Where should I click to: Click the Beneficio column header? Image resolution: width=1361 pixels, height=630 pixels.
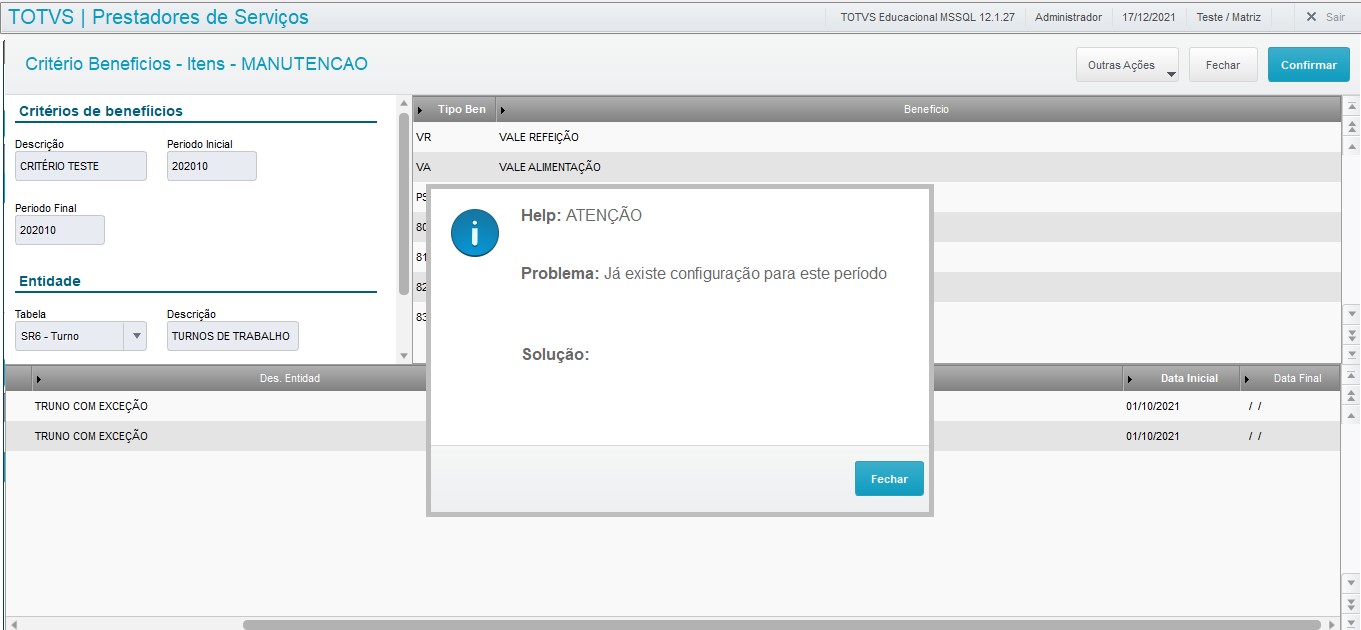click(926, 109)
